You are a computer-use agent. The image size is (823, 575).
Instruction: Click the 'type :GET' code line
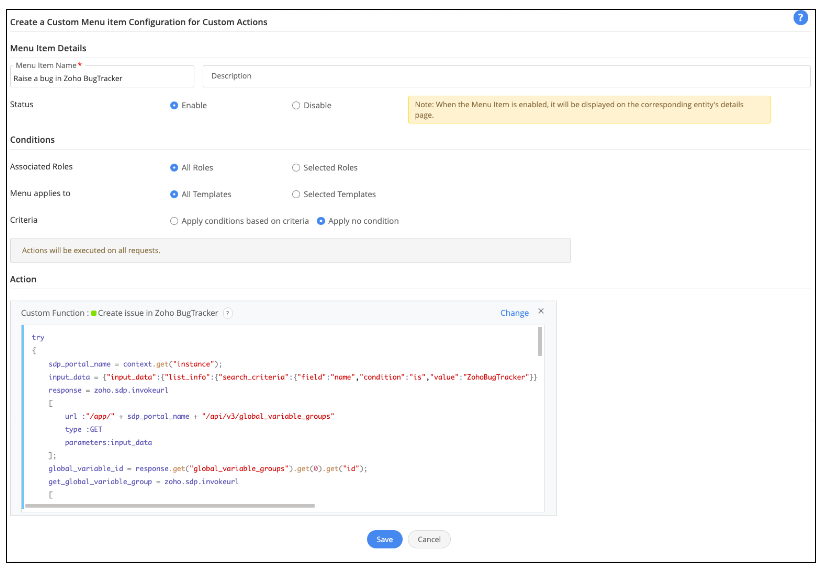83,429
